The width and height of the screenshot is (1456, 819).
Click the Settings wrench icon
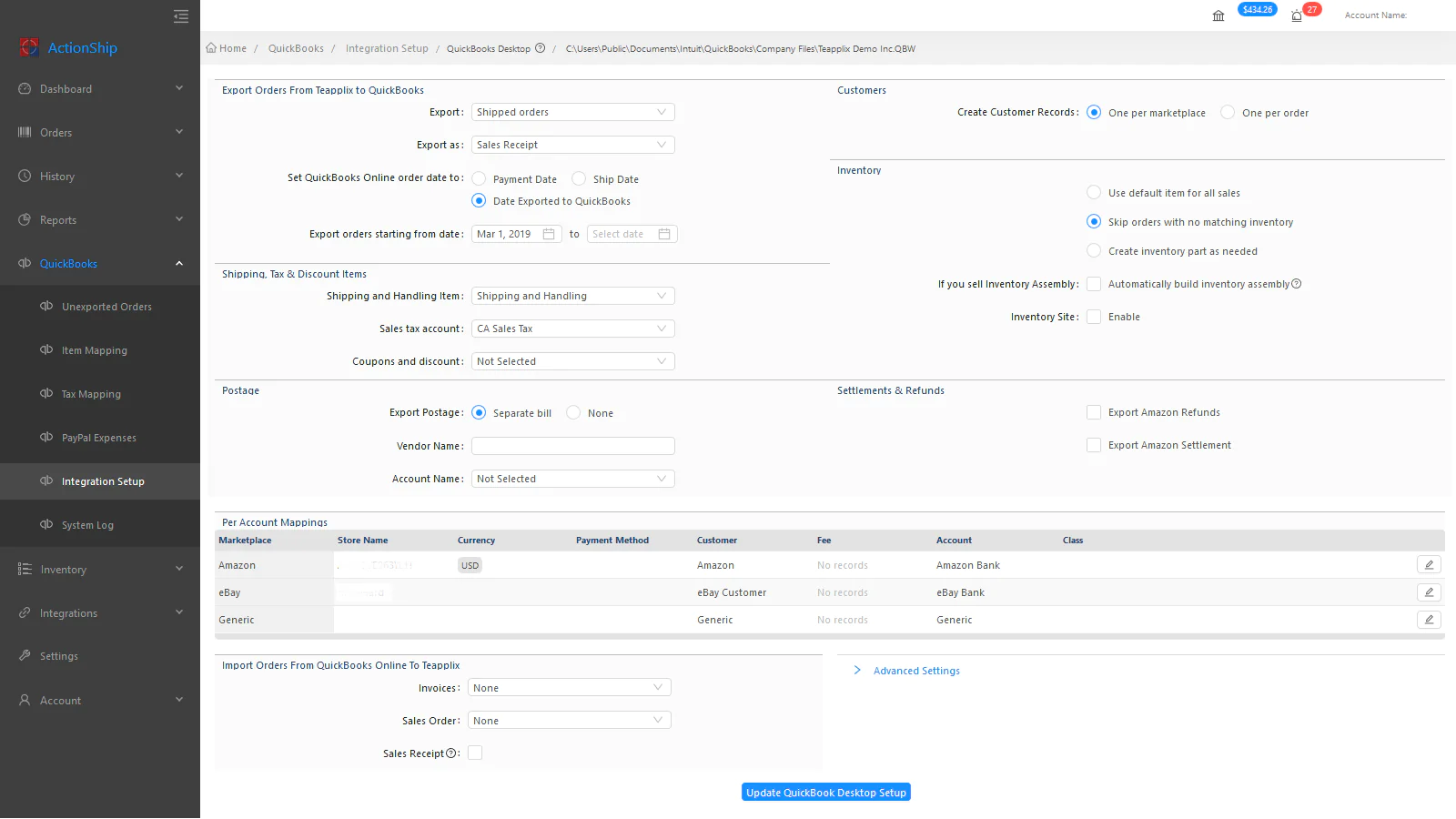click(x=25, y=656)
